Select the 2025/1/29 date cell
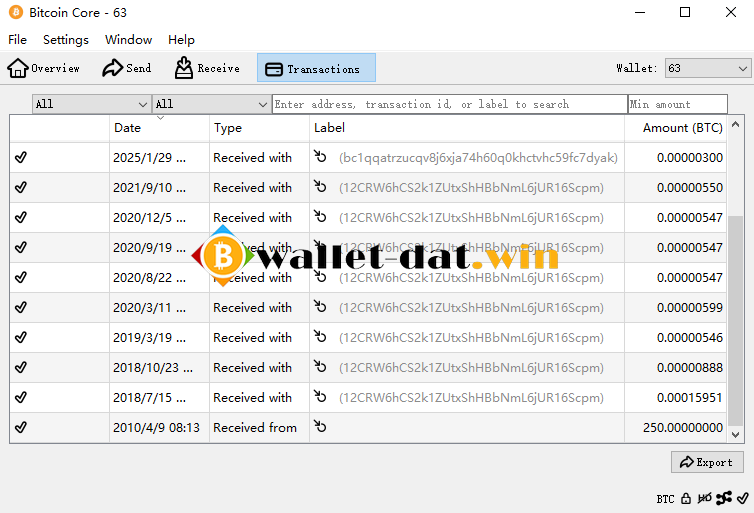The width and height of the screenshot is (754, 513). (159, 158)
